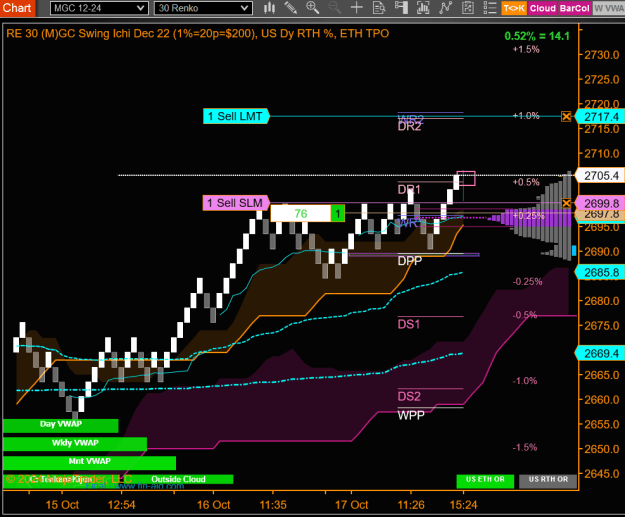Viewport: 625px width, 517px height.
Task: Click the position box showing 76
Action: 301,214
